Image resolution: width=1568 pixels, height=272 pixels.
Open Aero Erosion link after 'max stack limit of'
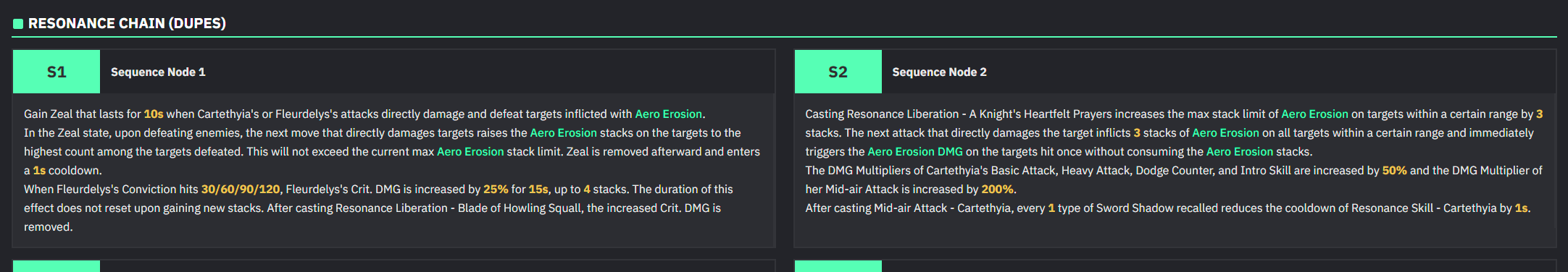[1314, 114]
